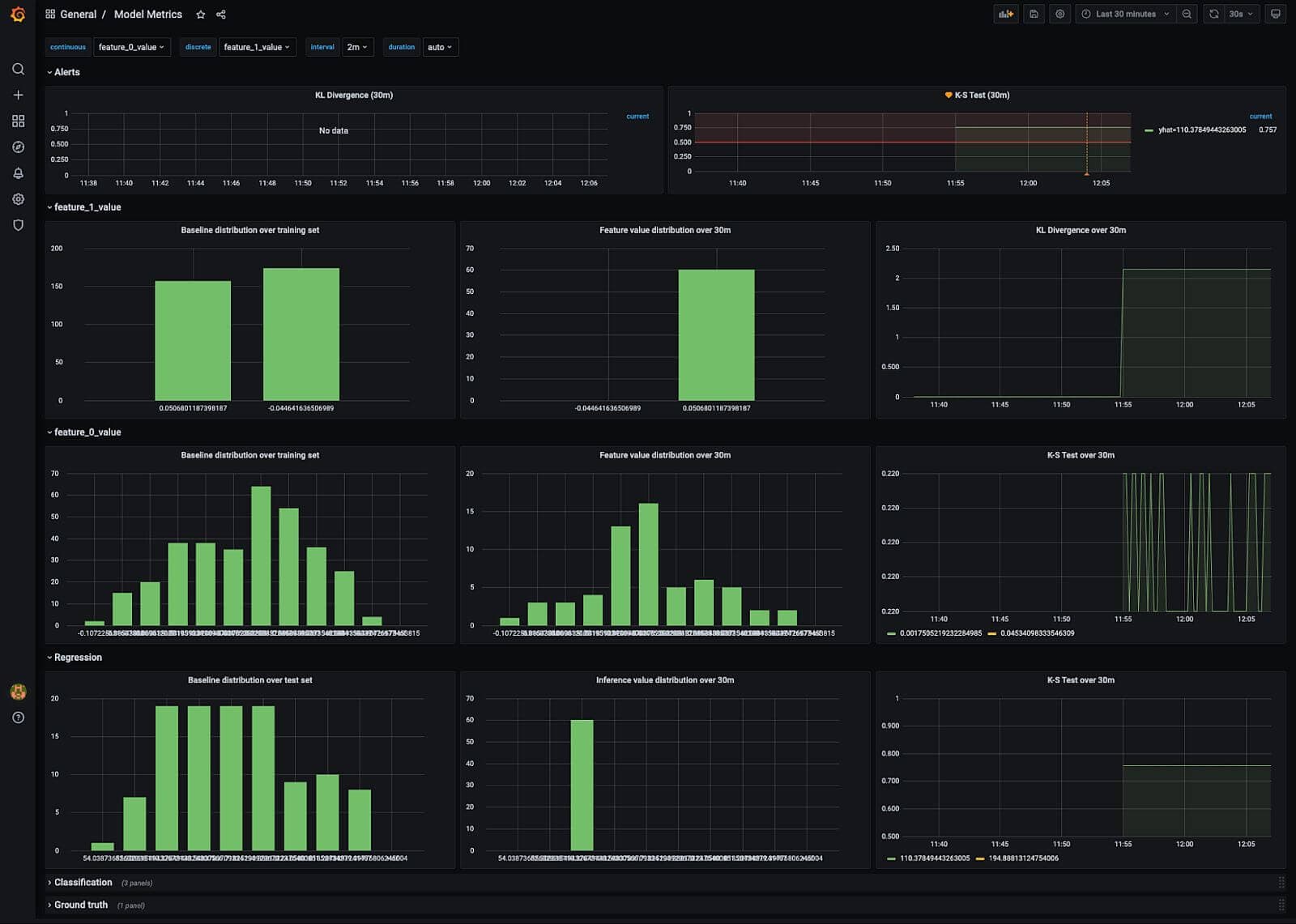Open Alerting via the bell icon
The width and height of the screenshot is (1296, 924).
point(18,172)
